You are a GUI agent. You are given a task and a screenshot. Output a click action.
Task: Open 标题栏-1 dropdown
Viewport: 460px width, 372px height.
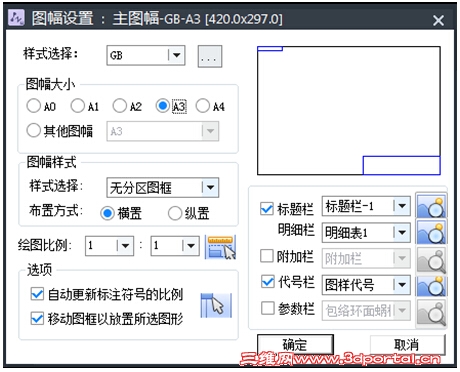366,206
